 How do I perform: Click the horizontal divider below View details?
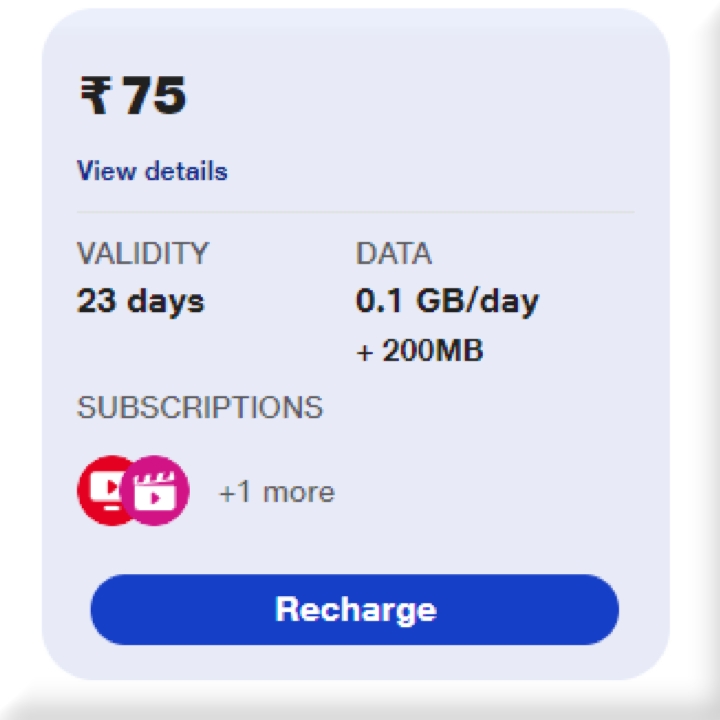click(355, 212)
